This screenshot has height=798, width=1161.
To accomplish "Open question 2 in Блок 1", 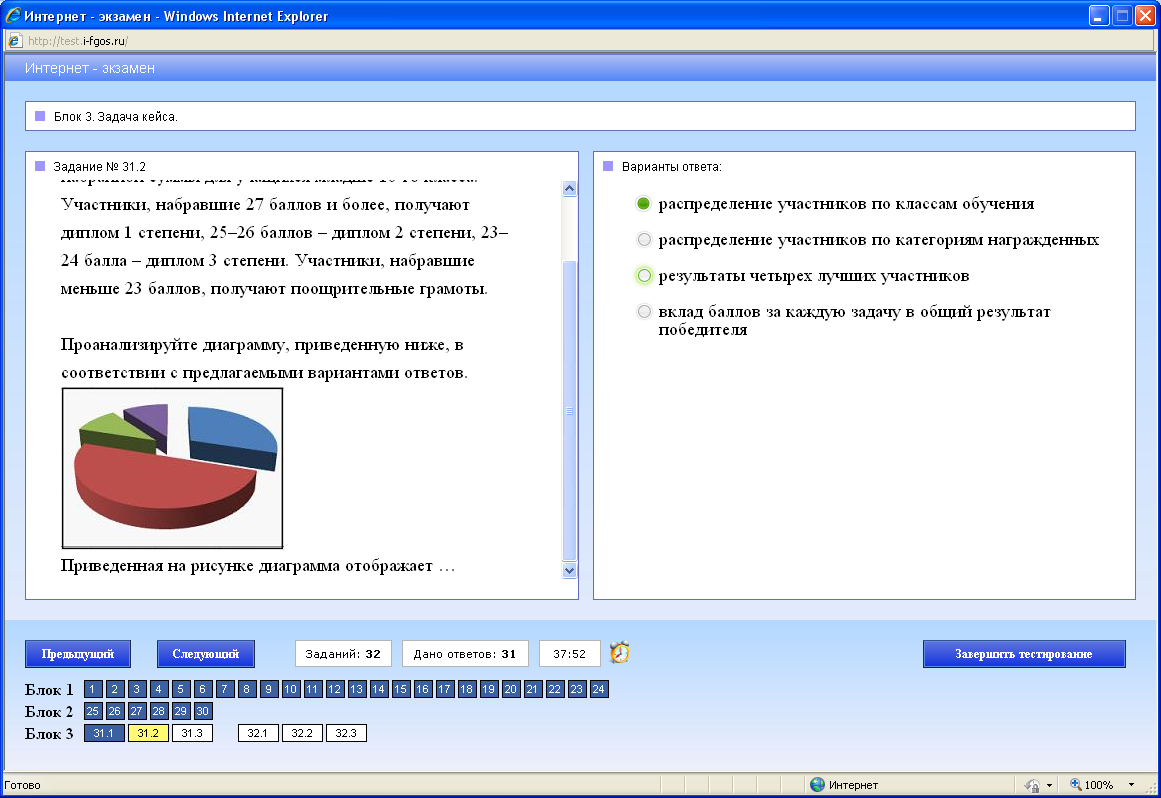I will 115,689.
